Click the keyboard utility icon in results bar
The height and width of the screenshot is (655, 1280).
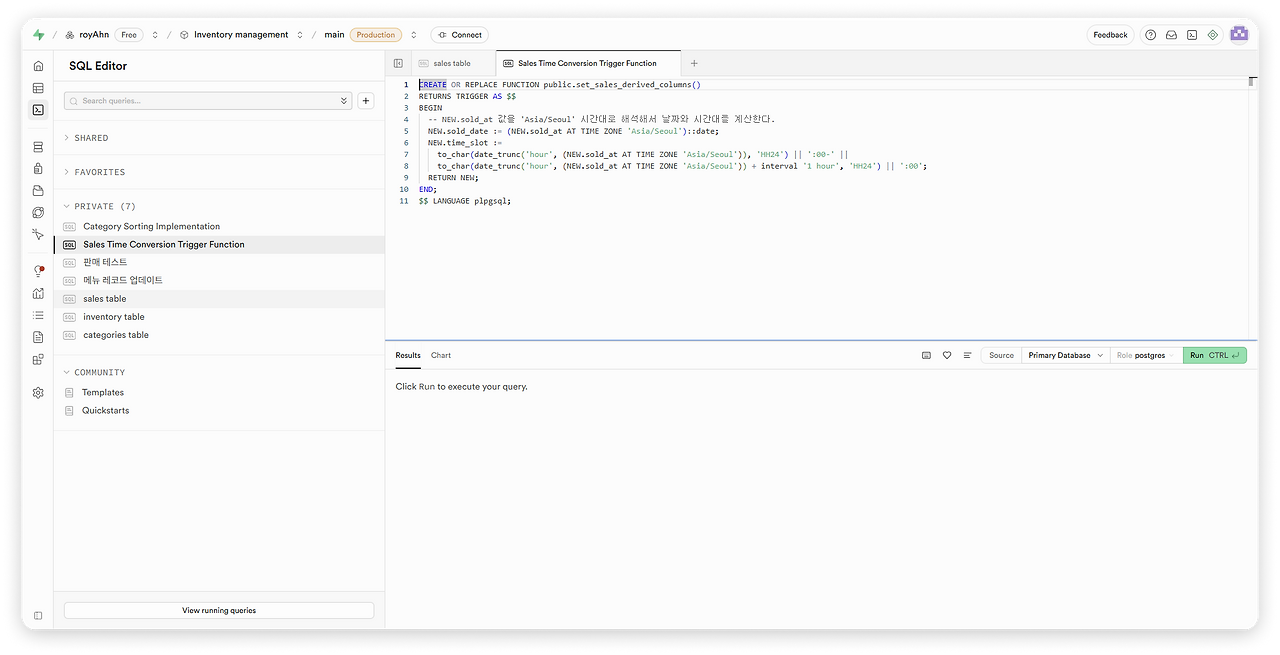coord(926,355)
